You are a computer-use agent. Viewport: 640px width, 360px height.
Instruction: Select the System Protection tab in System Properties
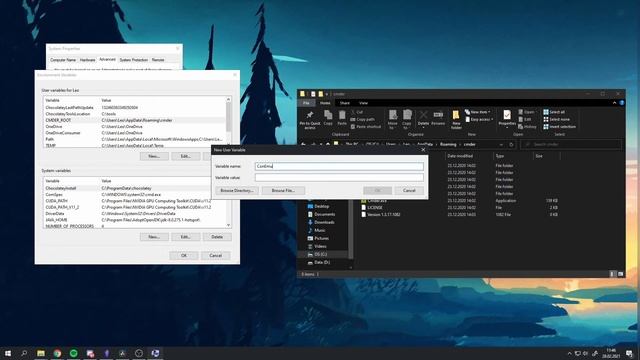pos(133,60)
